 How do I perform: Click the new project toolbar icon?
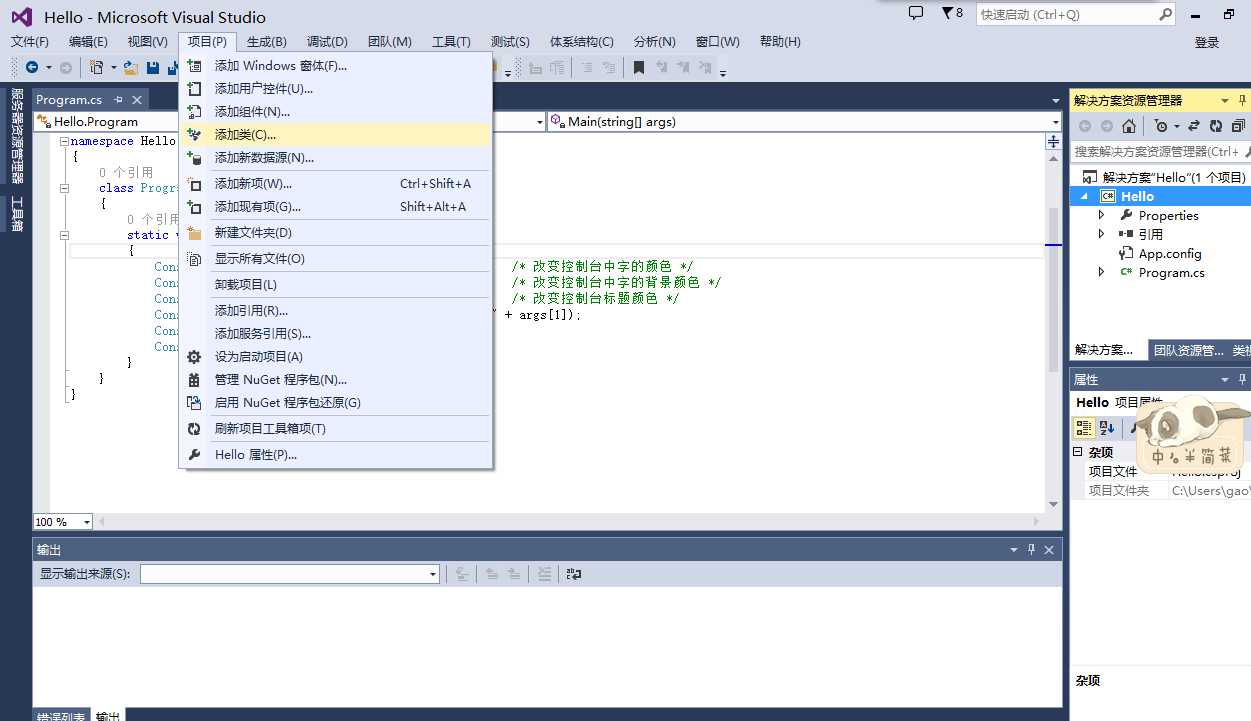[x=97, y=68]
